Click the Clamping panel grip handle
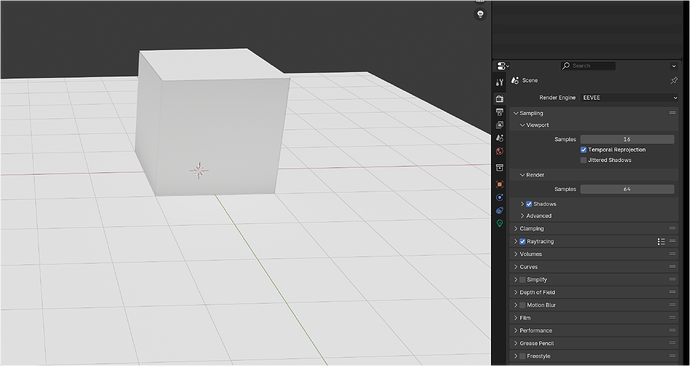This screenshot has width=690, height=366. pyautogui.click(x=672, y=228)
